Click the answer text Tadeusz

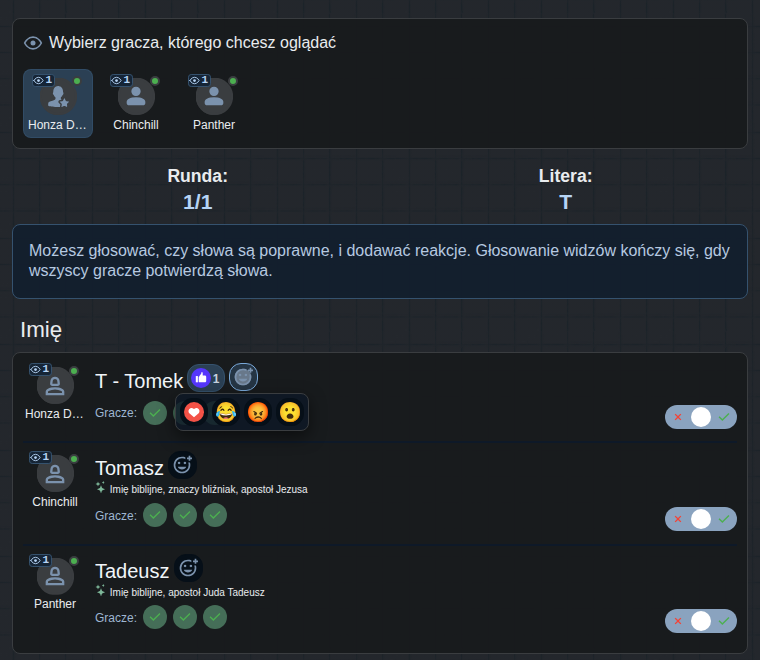pos(132,571)
